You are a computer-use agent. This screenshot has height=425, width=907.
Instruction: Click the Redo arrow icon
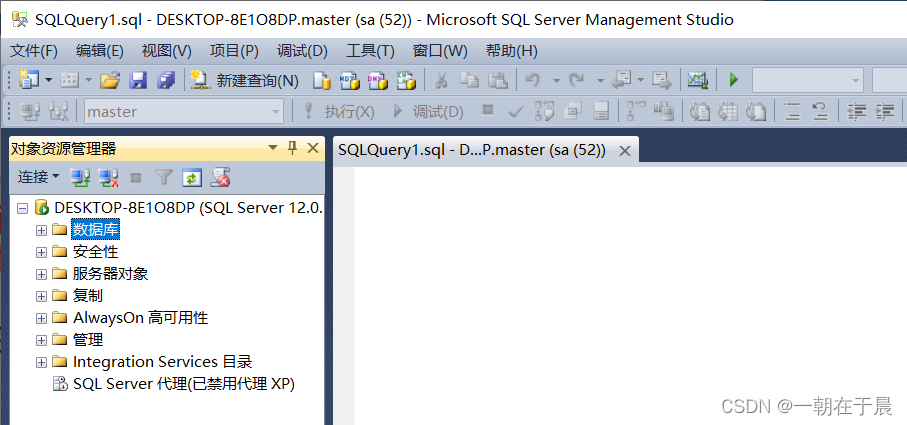(x=576, y=80)
